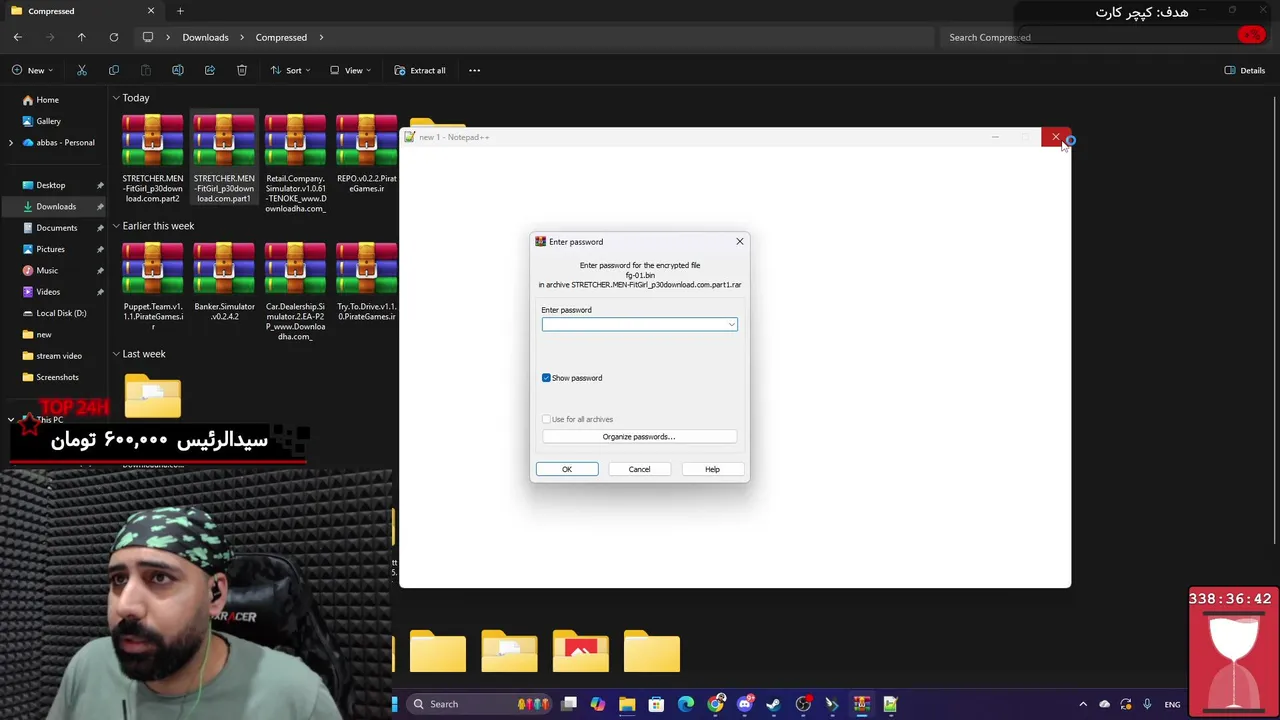
Task: Expand the chevron after Compressed in the address bar
Action: click(x=321, y=37)
